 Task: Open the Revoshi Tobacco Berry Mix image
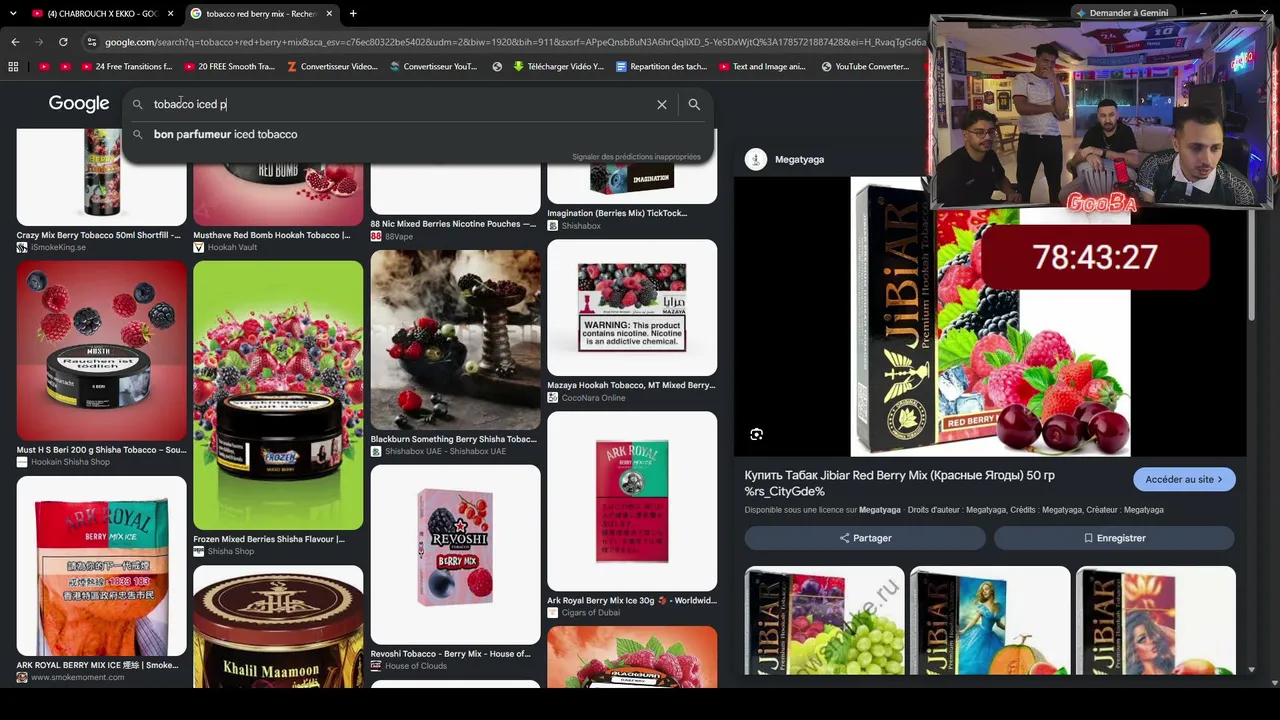point(455,554)
